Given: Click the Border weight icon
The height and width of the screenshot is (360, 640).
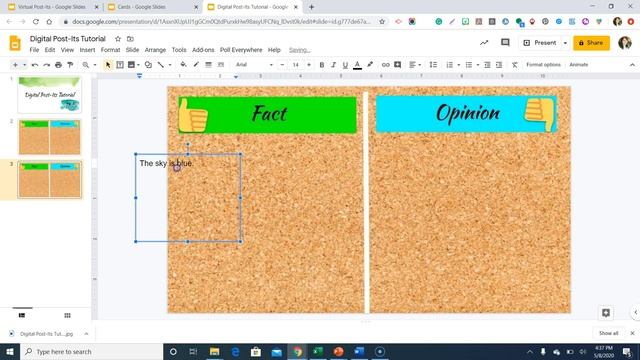Looking at the screenshot, I should point(208,65).
